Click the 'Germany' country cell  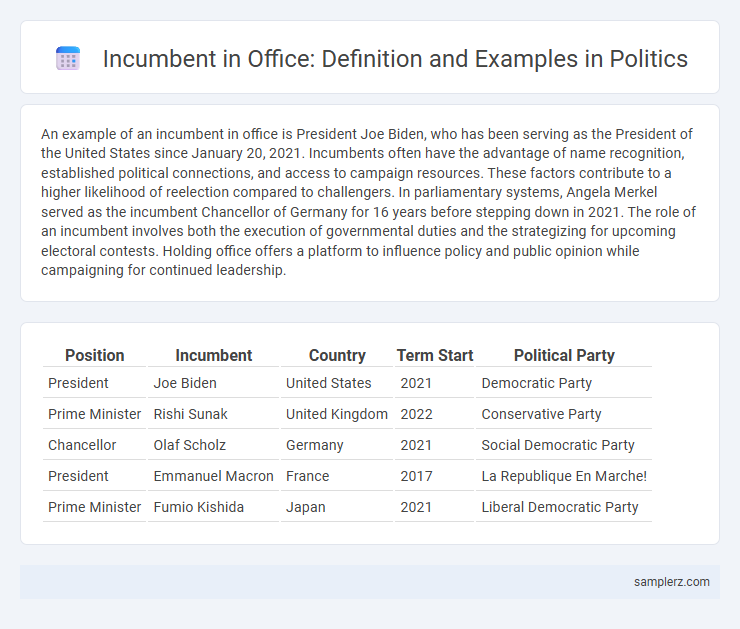tap(337, 445)
